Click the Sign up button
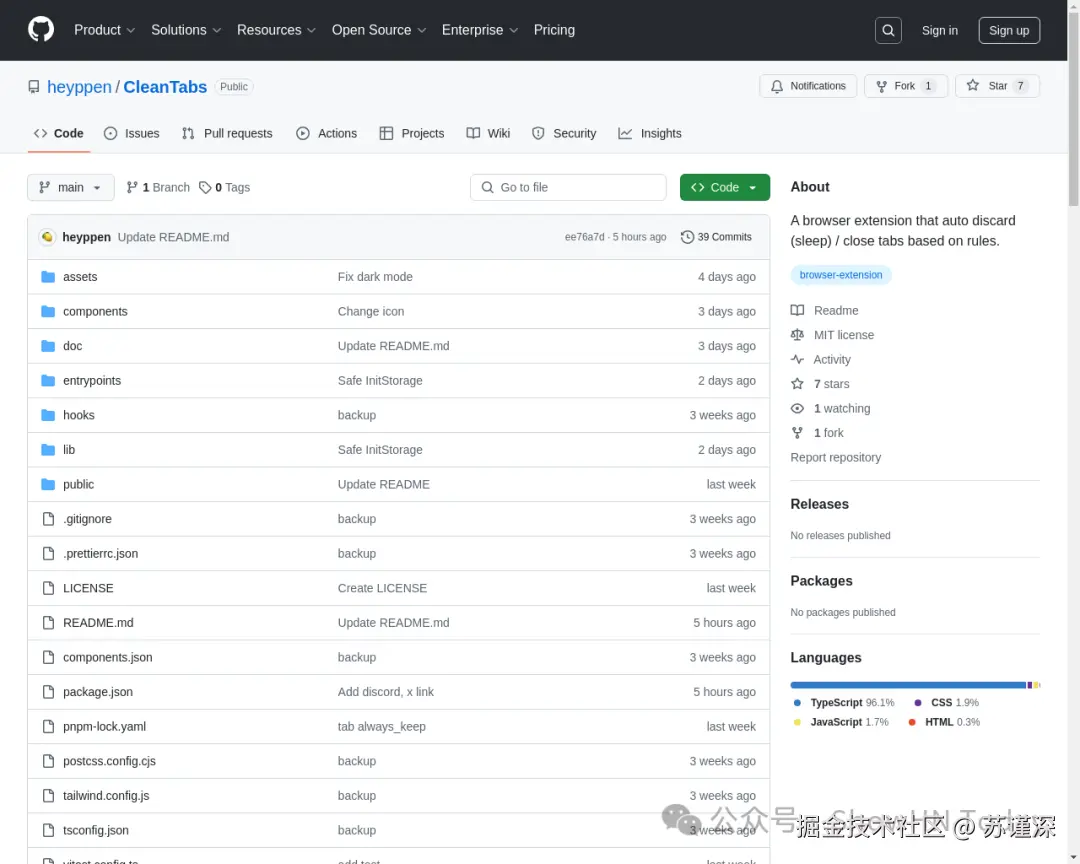The image size is (1080, 864). [x=1009, y=30]
